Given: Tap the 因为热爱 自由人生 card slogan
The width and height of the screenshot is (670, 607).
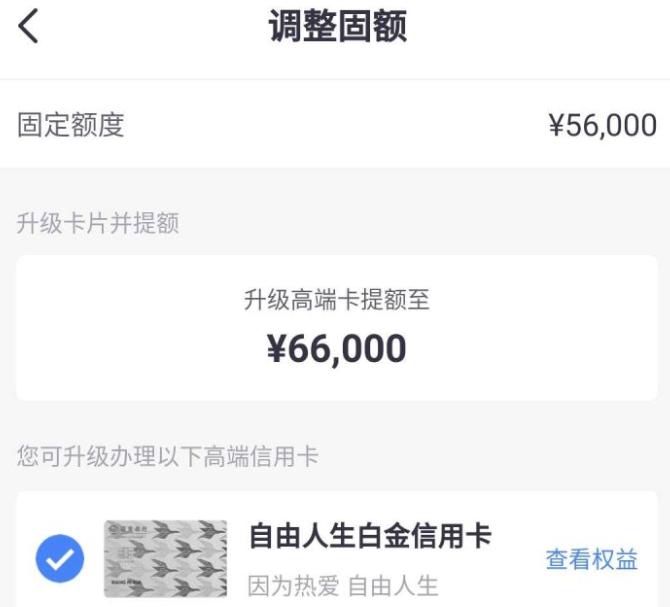Looking at the screenshot, I should tap(343, 586).
